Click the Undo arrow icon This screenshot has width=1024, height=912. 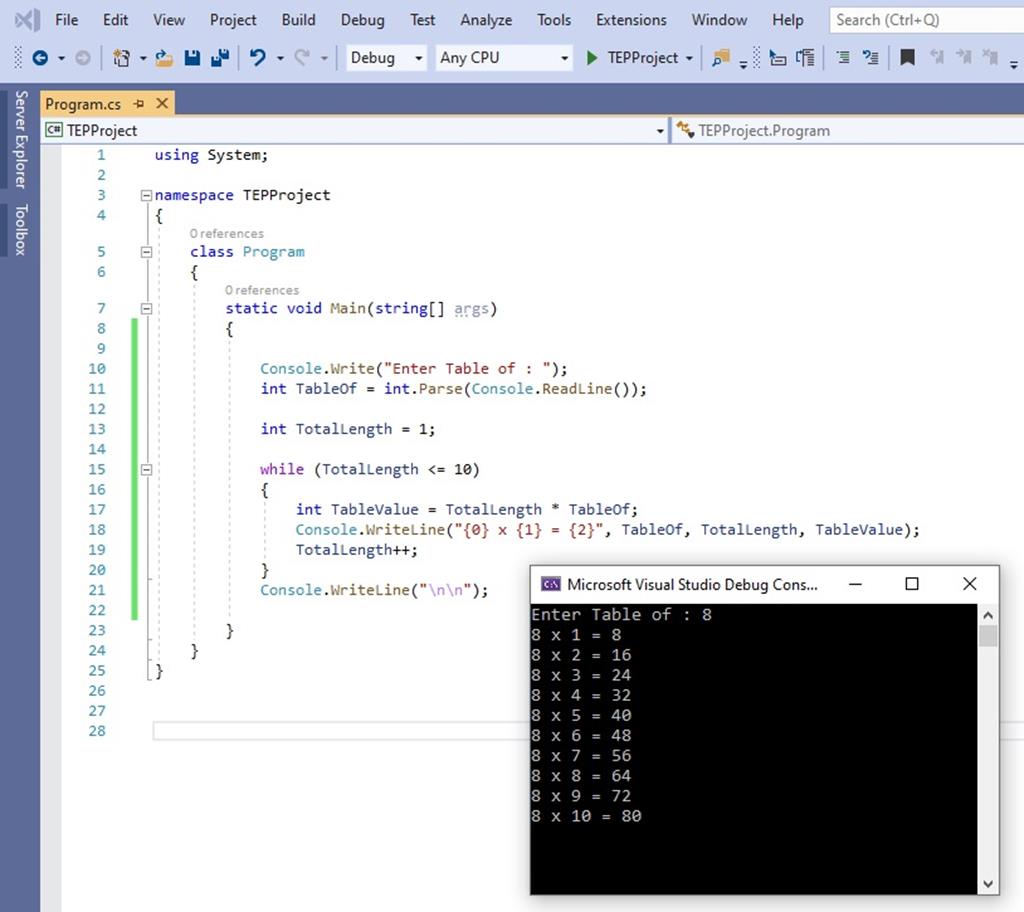pyautogui.click(x=258, y=58)
